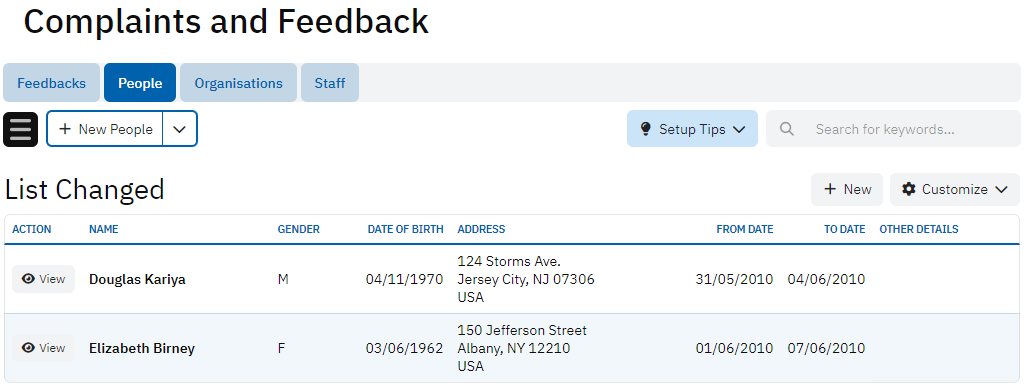This screenshot has width=1024, height=389.
Task: Open the Staff tab
Action: pyautogui.click(x=330, y=83)
